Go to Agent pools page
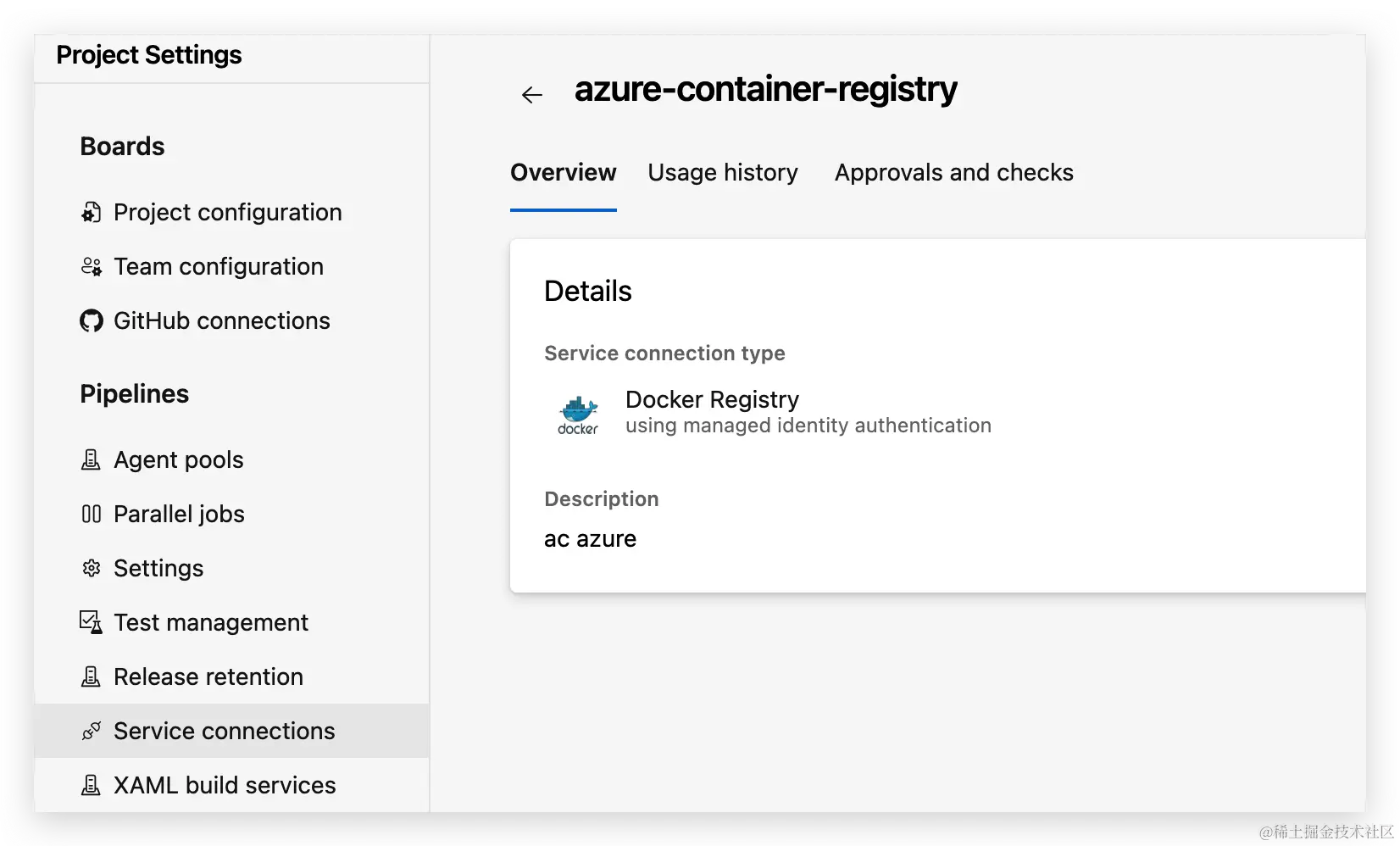The height and width of the screenshot is (846, 1400). click(x=178, y=459)
